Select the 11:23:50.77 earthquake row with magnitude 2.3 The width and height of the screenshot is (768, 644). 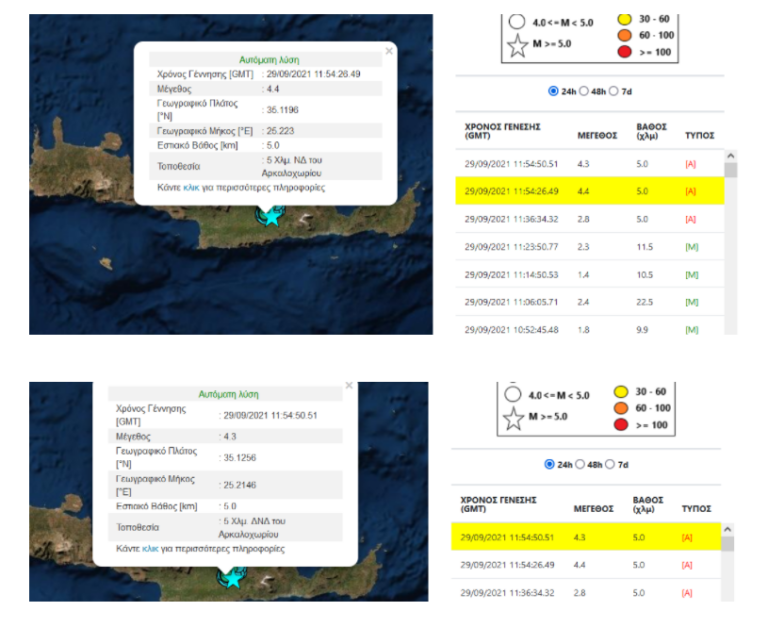[510, 247]
